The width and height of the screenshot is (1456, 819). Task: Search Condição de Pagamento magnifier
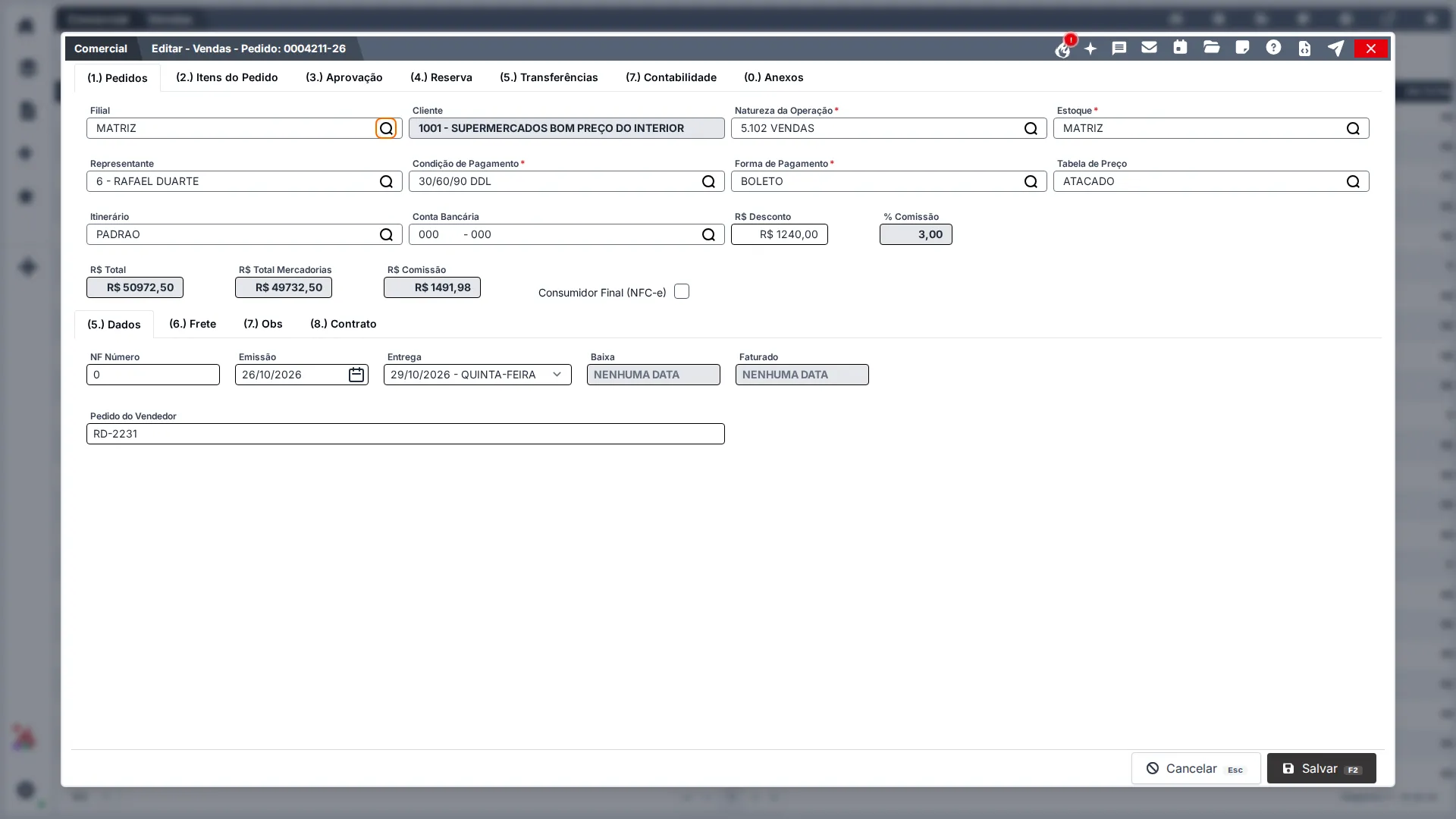(708, 181)
